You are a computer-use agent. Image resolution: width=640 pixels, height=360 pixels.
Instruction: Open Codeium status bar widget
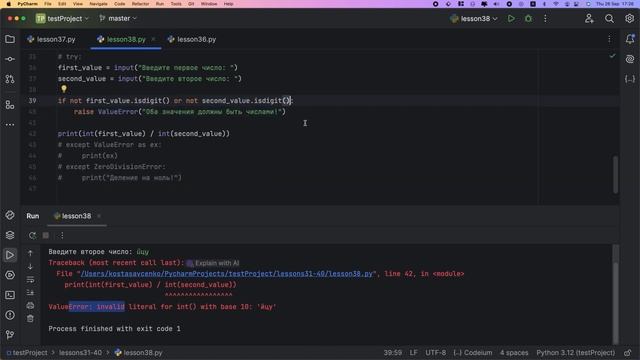point(473,353)
